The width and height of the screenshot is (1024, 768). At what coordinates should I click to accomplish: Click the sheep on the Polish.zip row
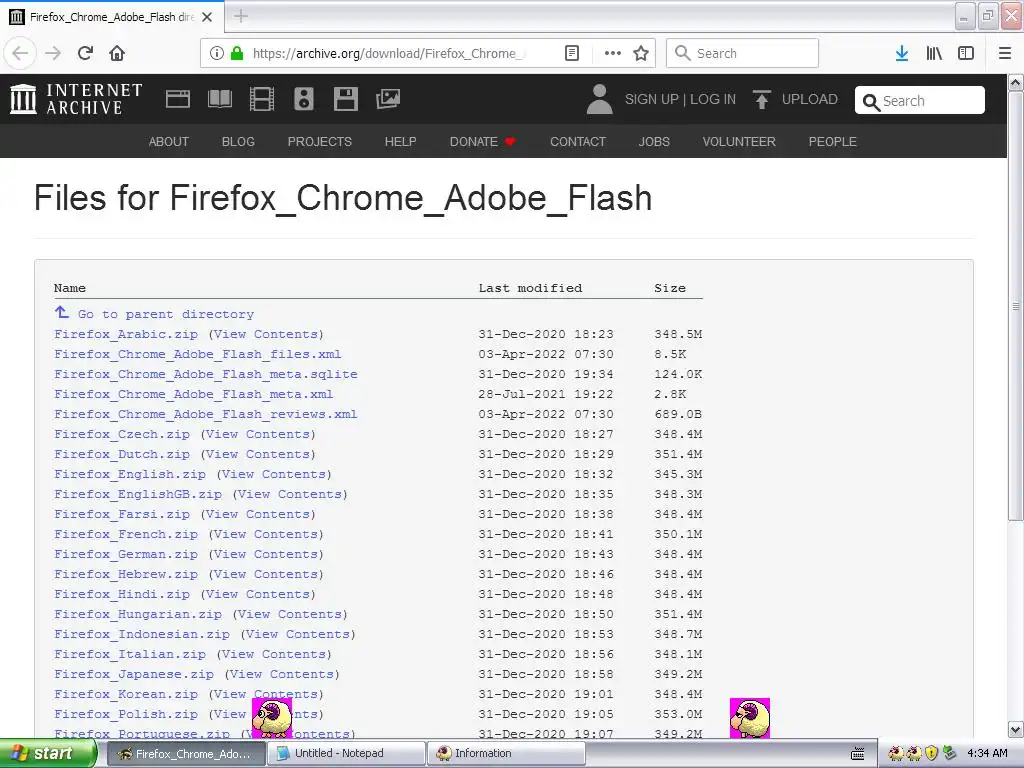click(x=272, y=718)
